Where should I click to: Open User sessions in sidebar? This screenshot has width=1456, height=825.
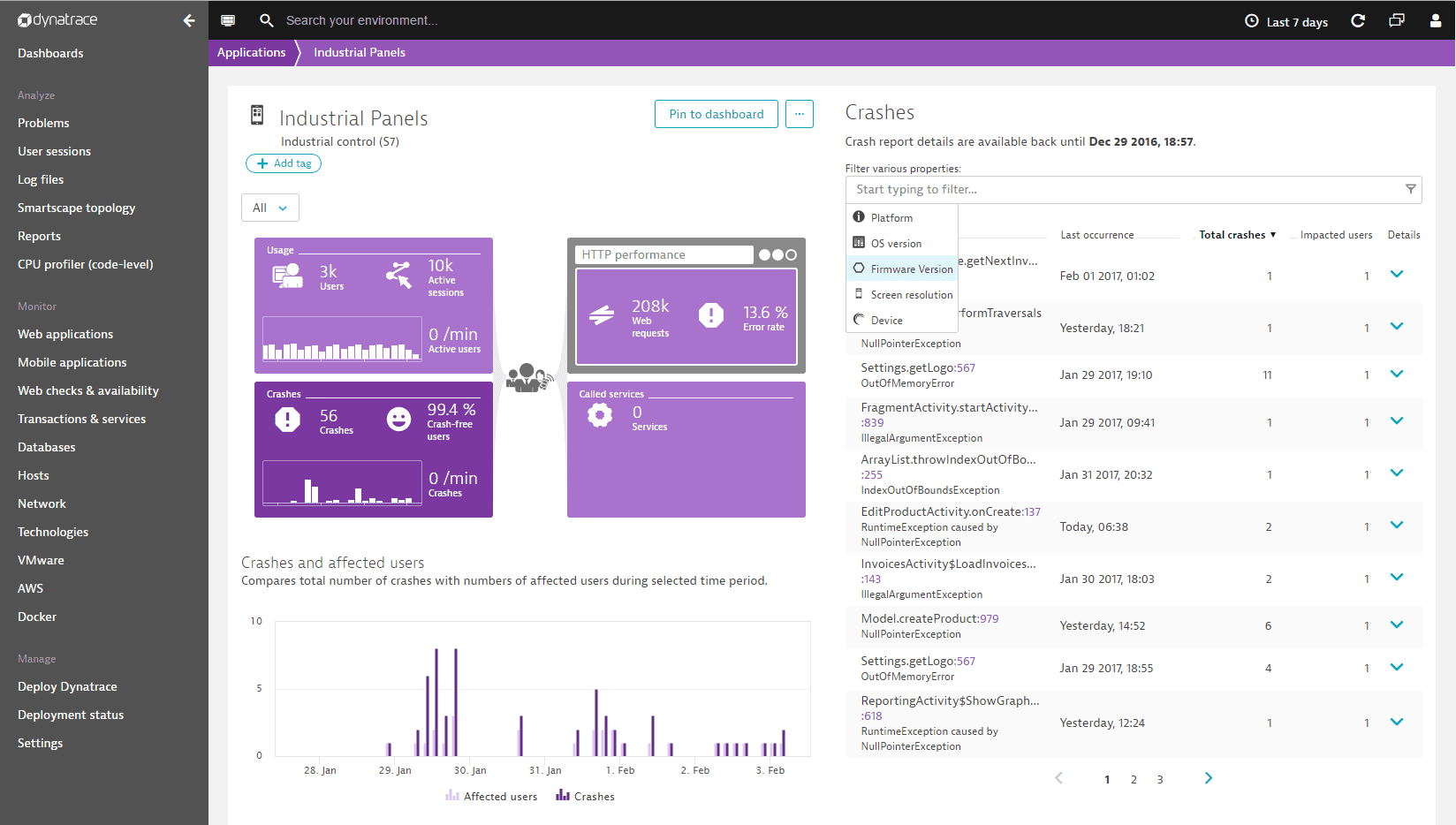tap(54, 151)
